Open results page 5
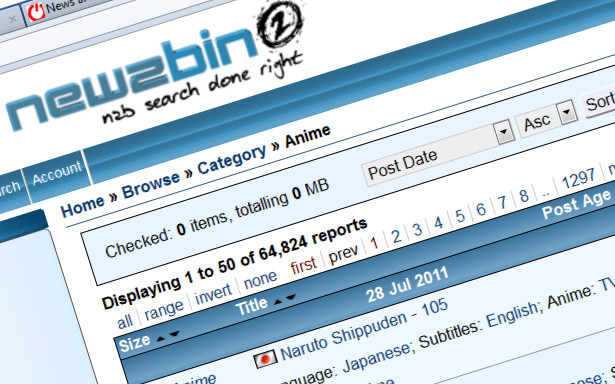 pos(460,216)
